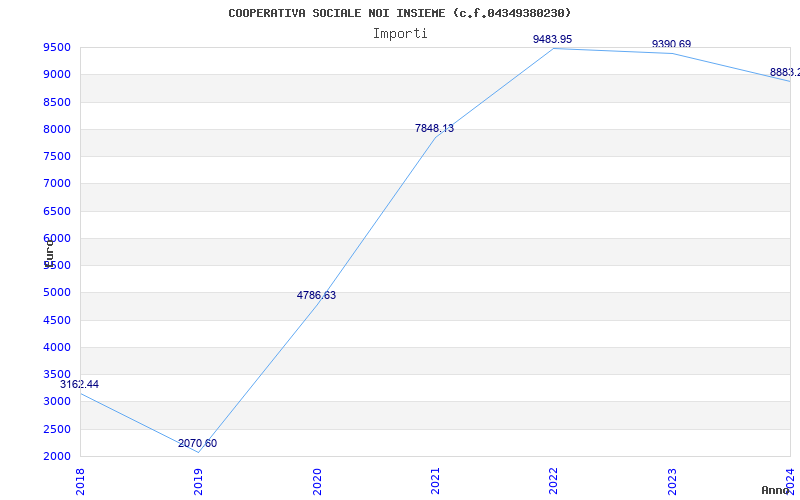Click the 8000 y-axis tick label
Screen dimensions: 800x500
[57, 130]
